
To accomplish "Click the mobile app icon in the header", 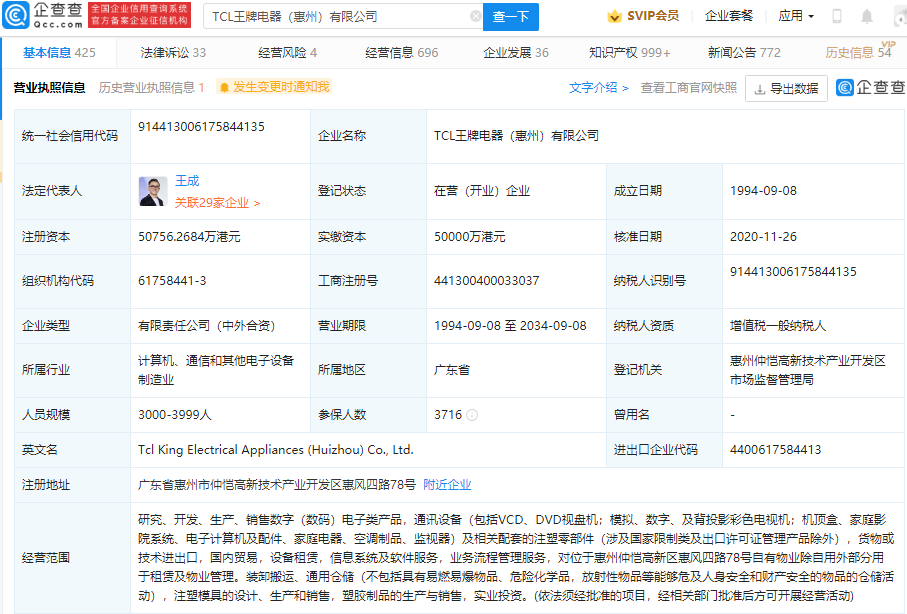I will (836, 16).
